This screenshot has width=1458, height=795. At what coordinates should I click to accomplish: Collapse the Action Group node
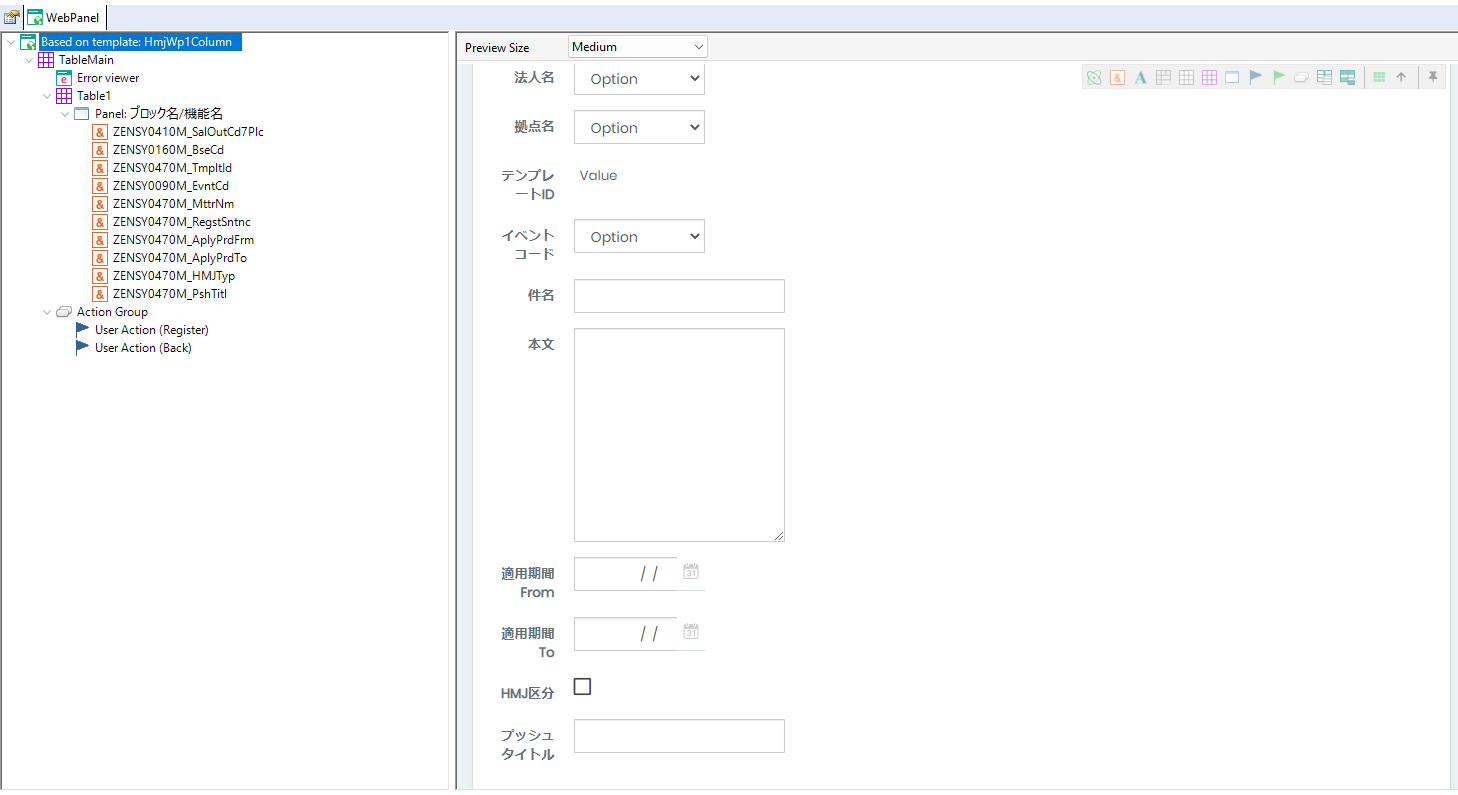pyautogui.click(x=46, y=312)
